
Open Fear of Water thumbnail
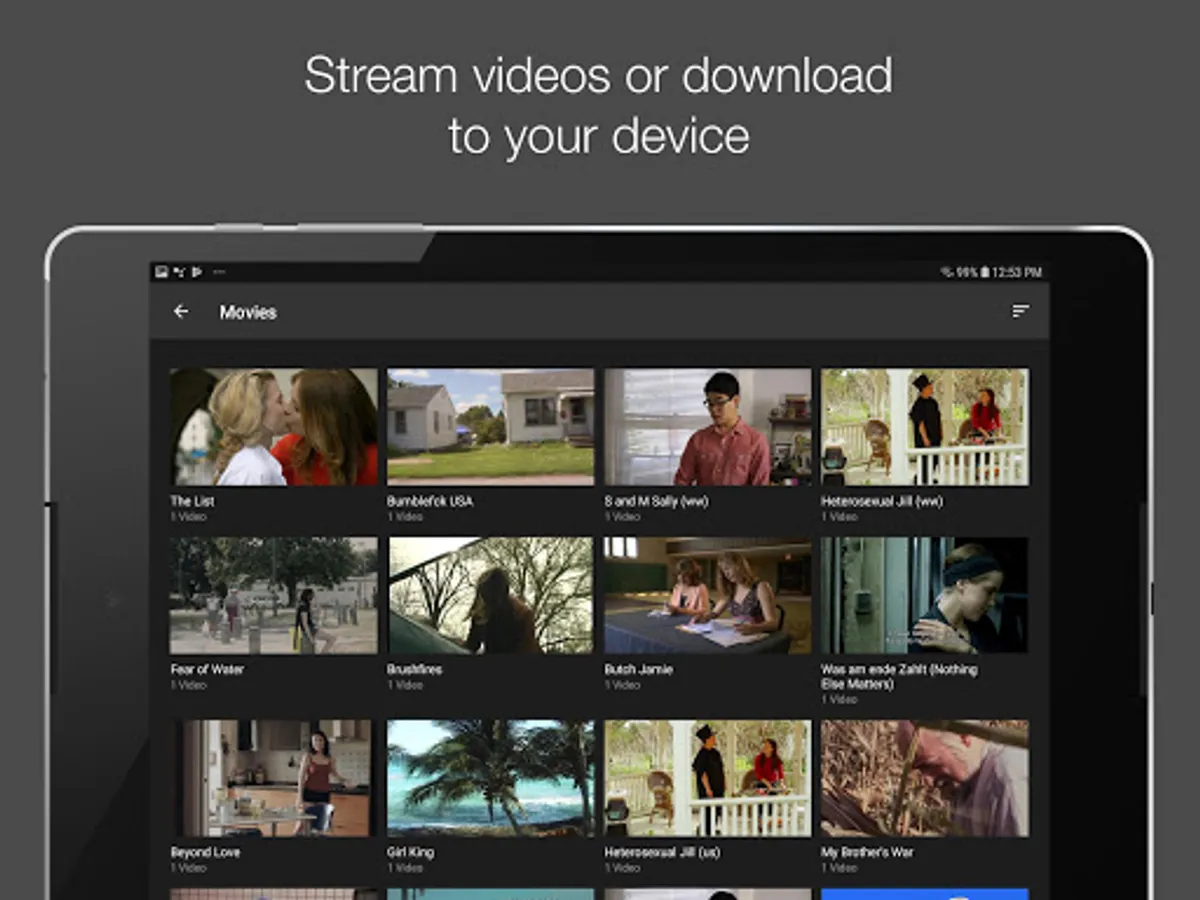[x=274, y=596]
